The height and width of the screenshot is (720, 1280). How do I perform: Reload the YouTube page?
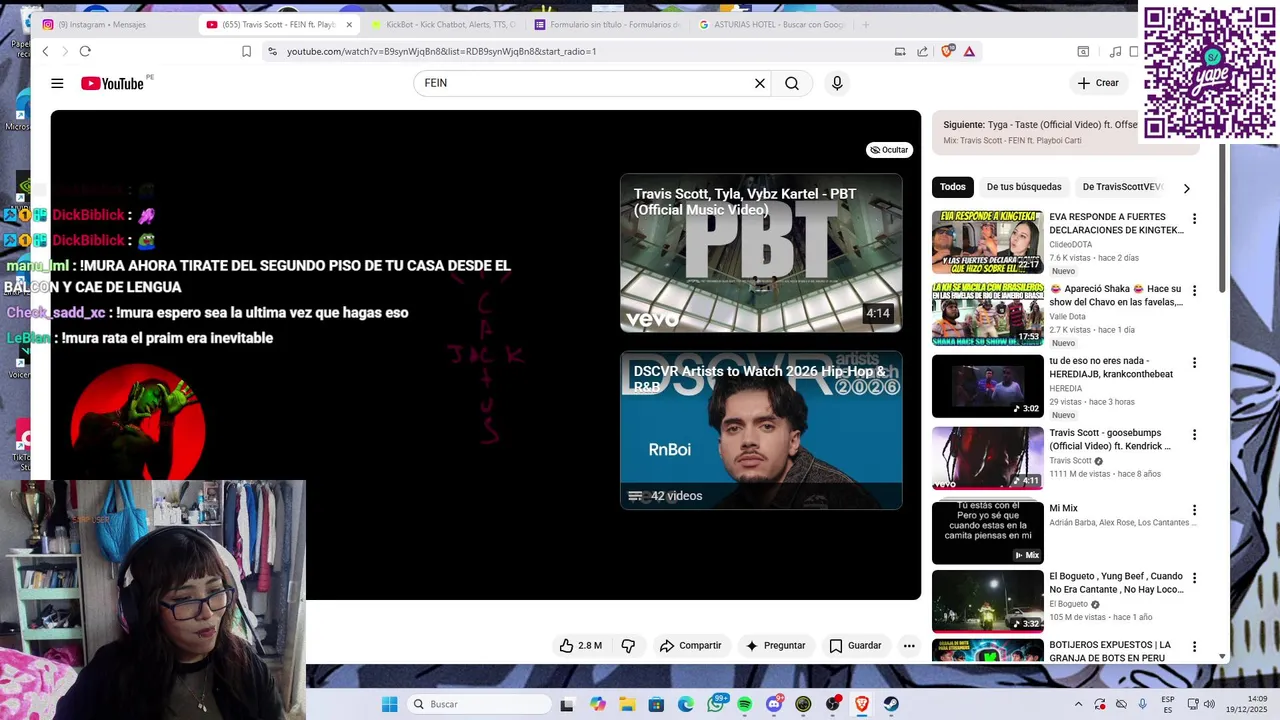(85, 51)
